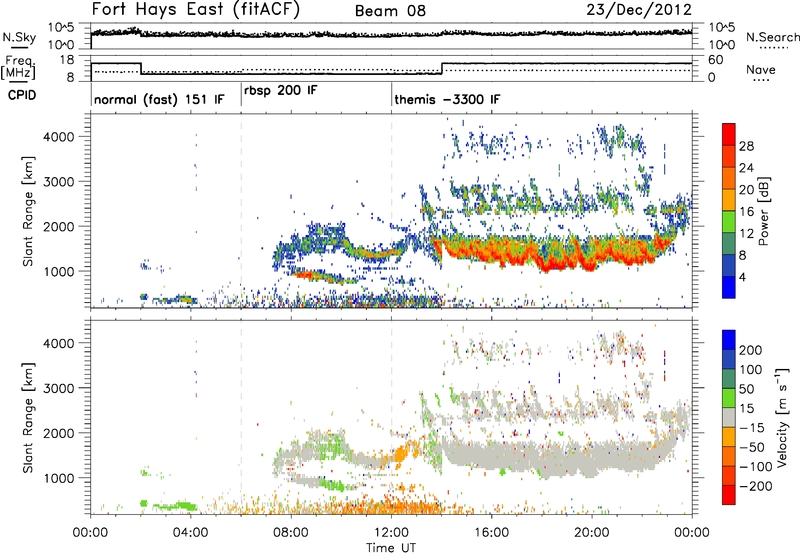Click the 'normal (fast) 151 IF' CPID text
The height and width of the screenshot is (554, 800).
[159, 99]
